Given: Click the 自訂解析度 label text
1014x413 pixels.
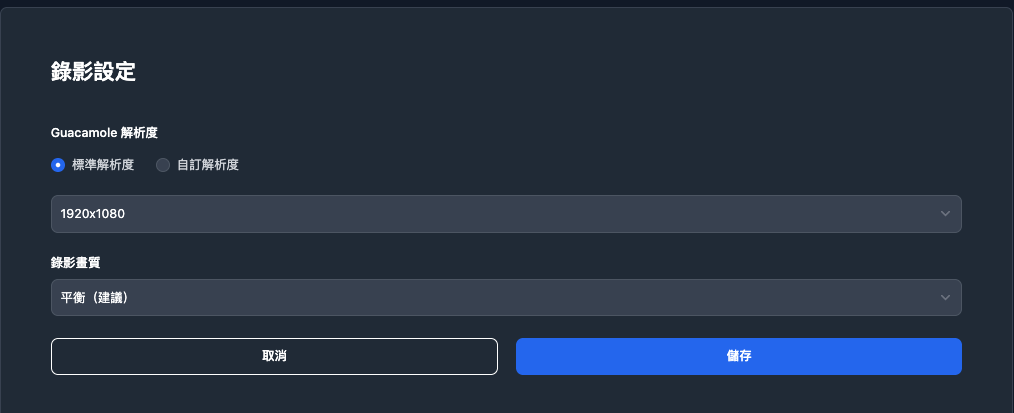Looking at the screenshot, I should (x=208, y=165).
